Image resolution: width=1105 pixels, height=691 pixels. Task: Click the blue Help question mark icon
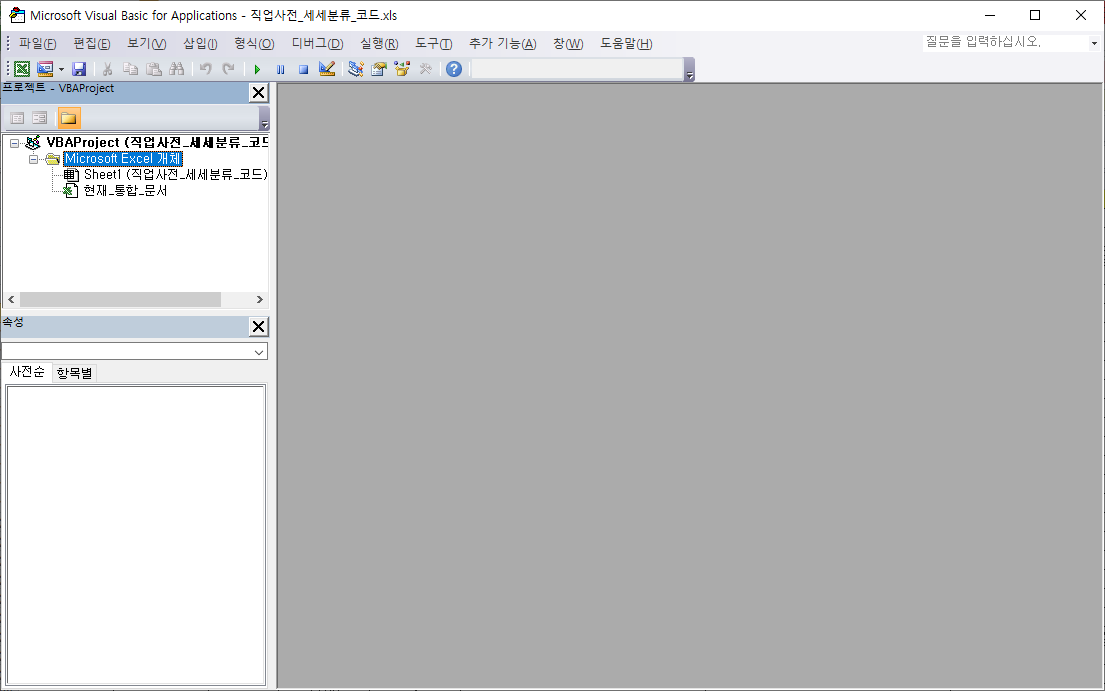coord(454,69)
